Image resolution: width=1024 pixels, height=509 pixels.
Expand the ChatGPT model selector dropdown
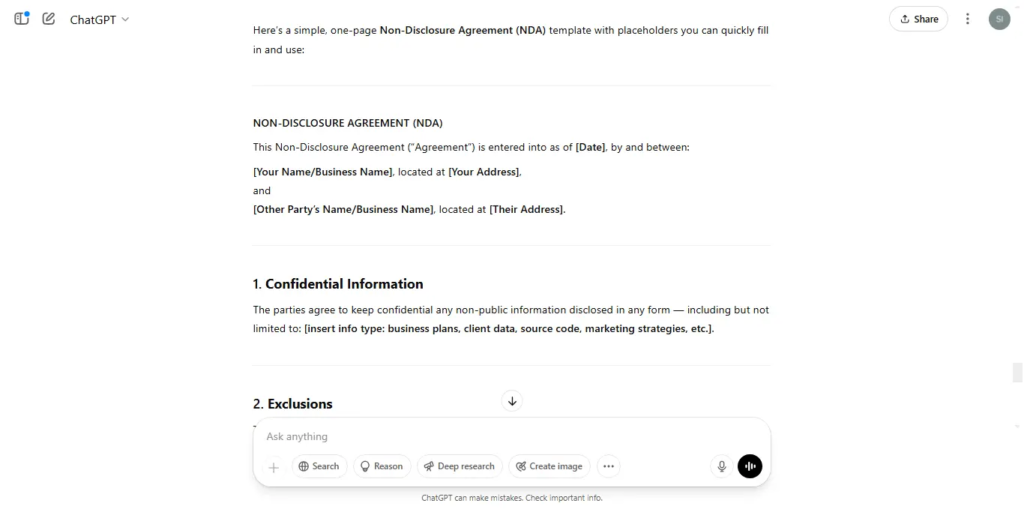99,20
